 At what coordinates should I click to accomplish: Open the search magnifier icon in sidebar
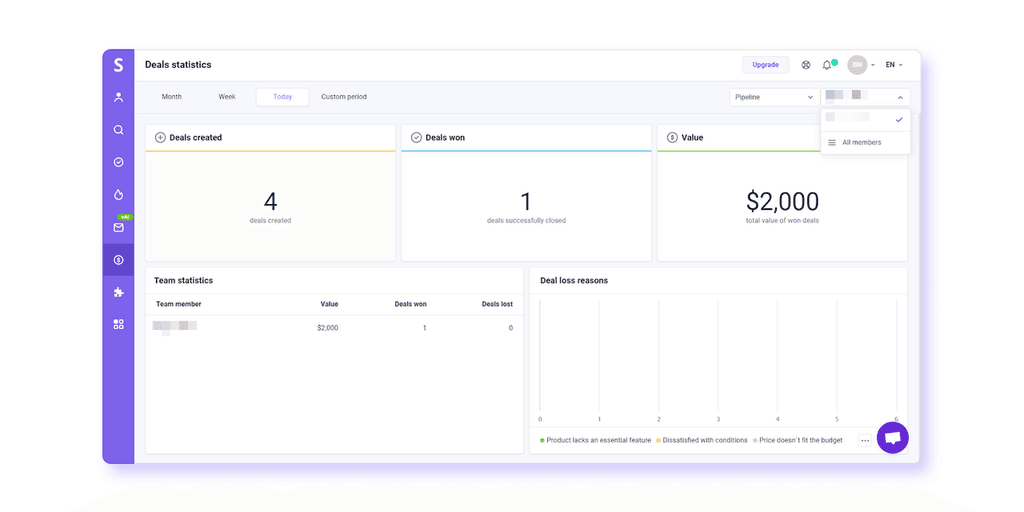[118, 130]
